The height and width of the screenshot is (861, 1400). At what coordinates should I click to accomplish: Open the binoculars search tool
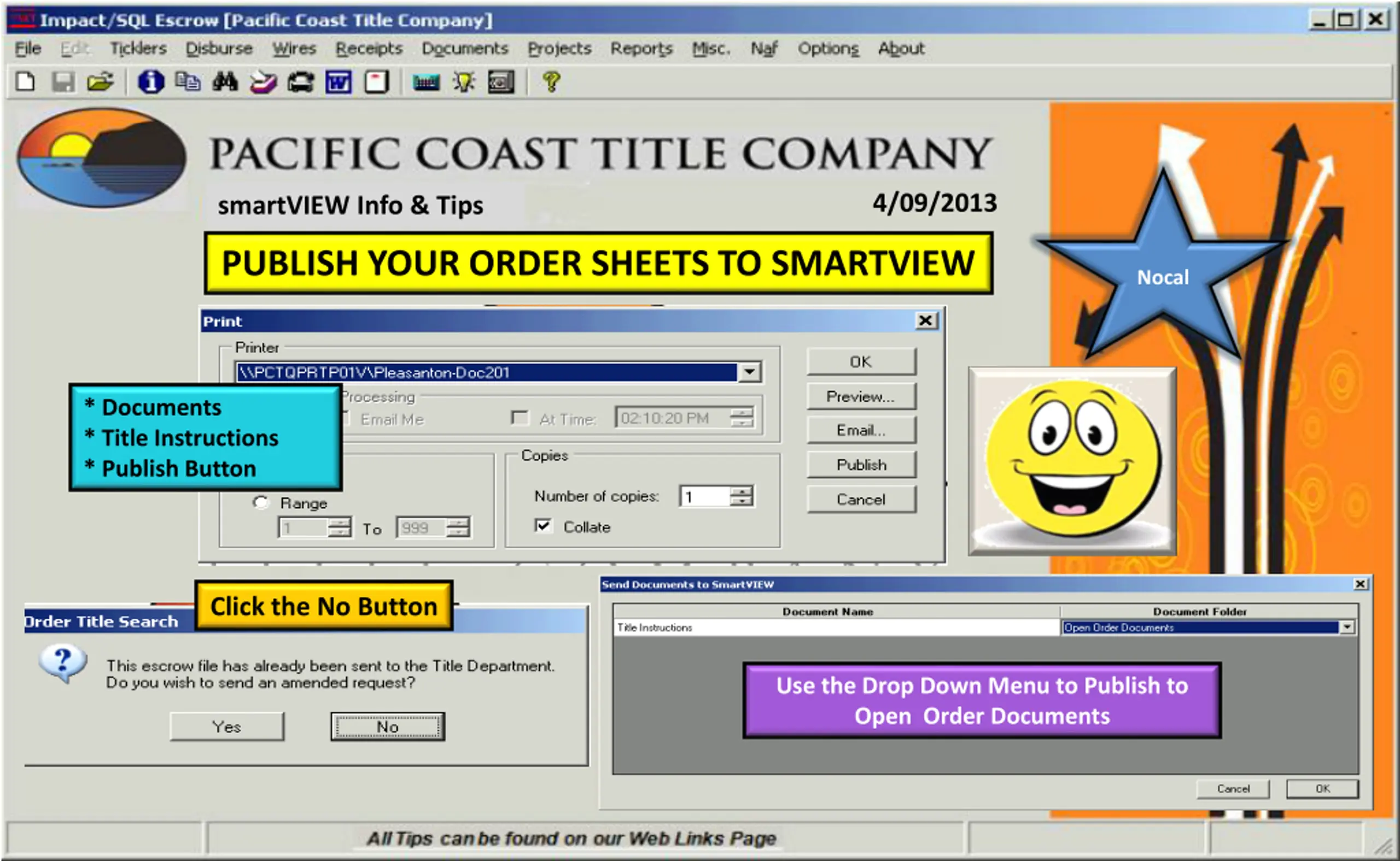click(225, 82)
